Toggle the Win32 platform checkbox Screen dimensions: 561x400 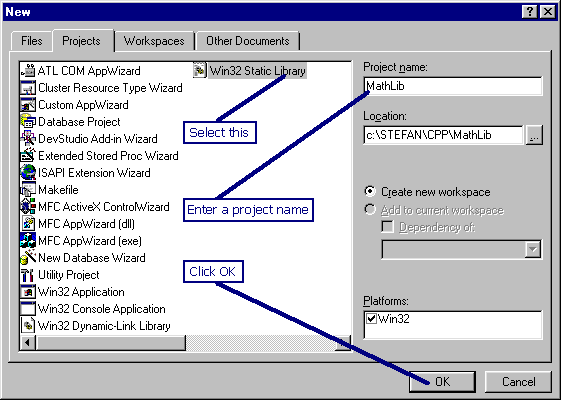click(371, 318)
